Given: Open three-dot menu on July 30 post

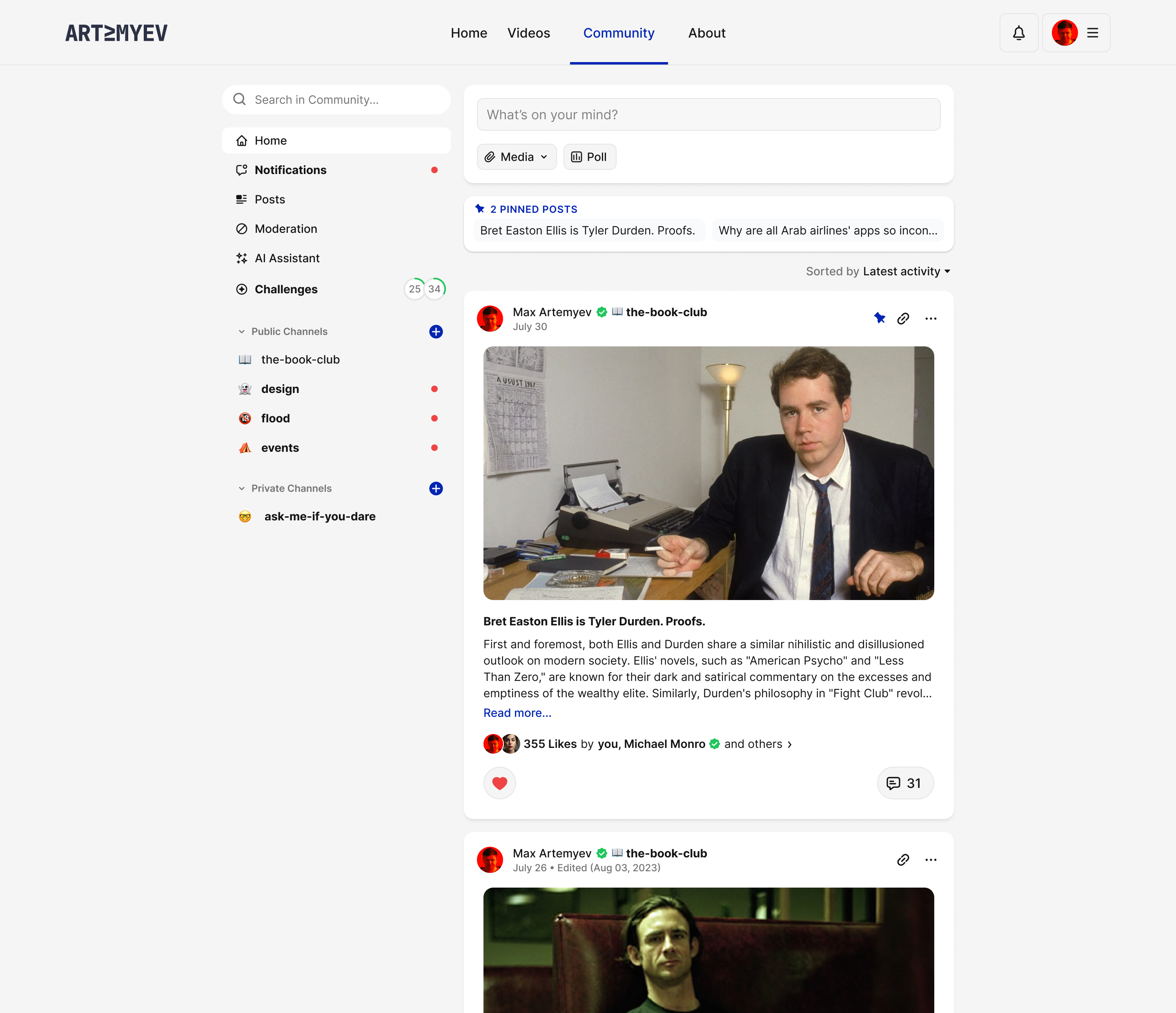Looking at the screenshot, I should [930, 319].
